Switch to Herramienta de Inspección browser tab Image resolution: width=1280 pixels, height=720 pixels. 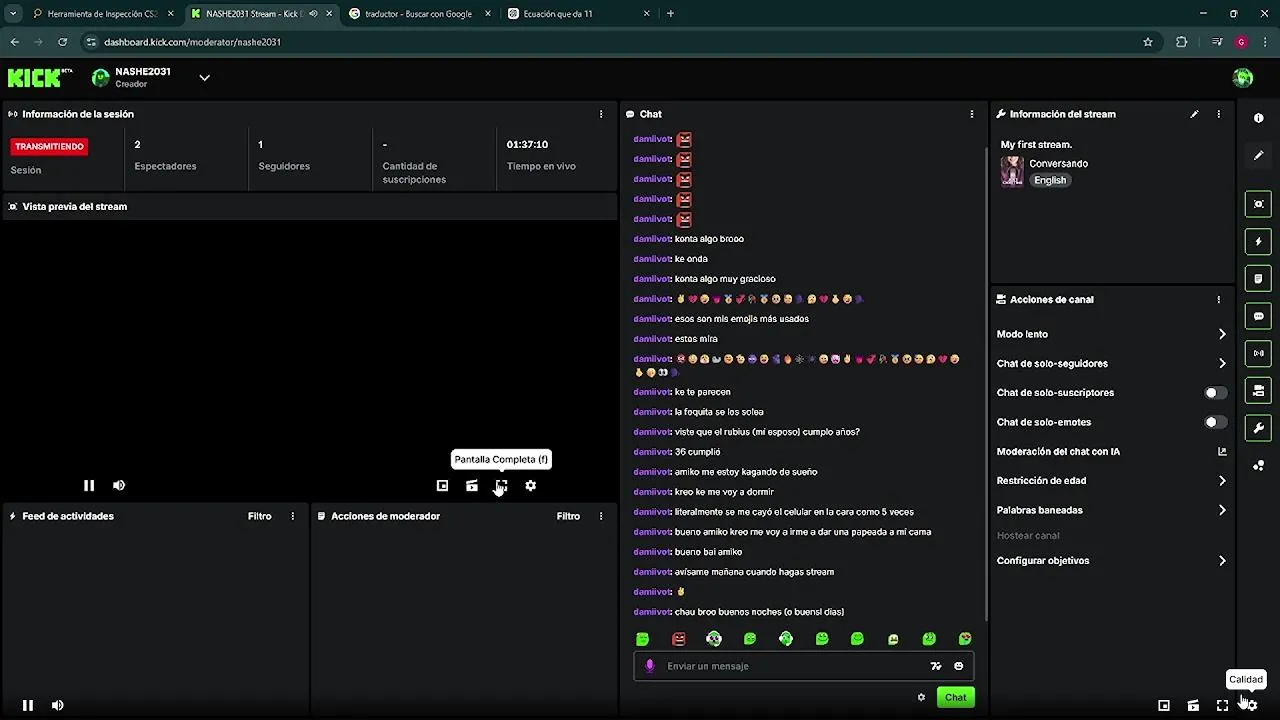(x=102, y=14)
